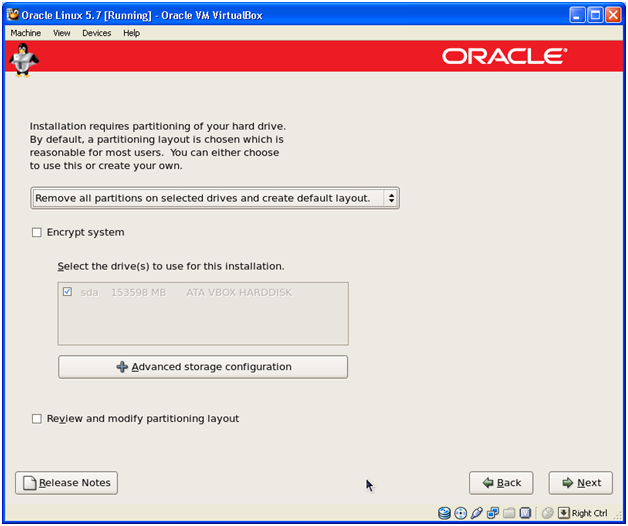Click the hard disk activity status icon
The height and width of the screenshot is (526, 628).
pos(444,513)
